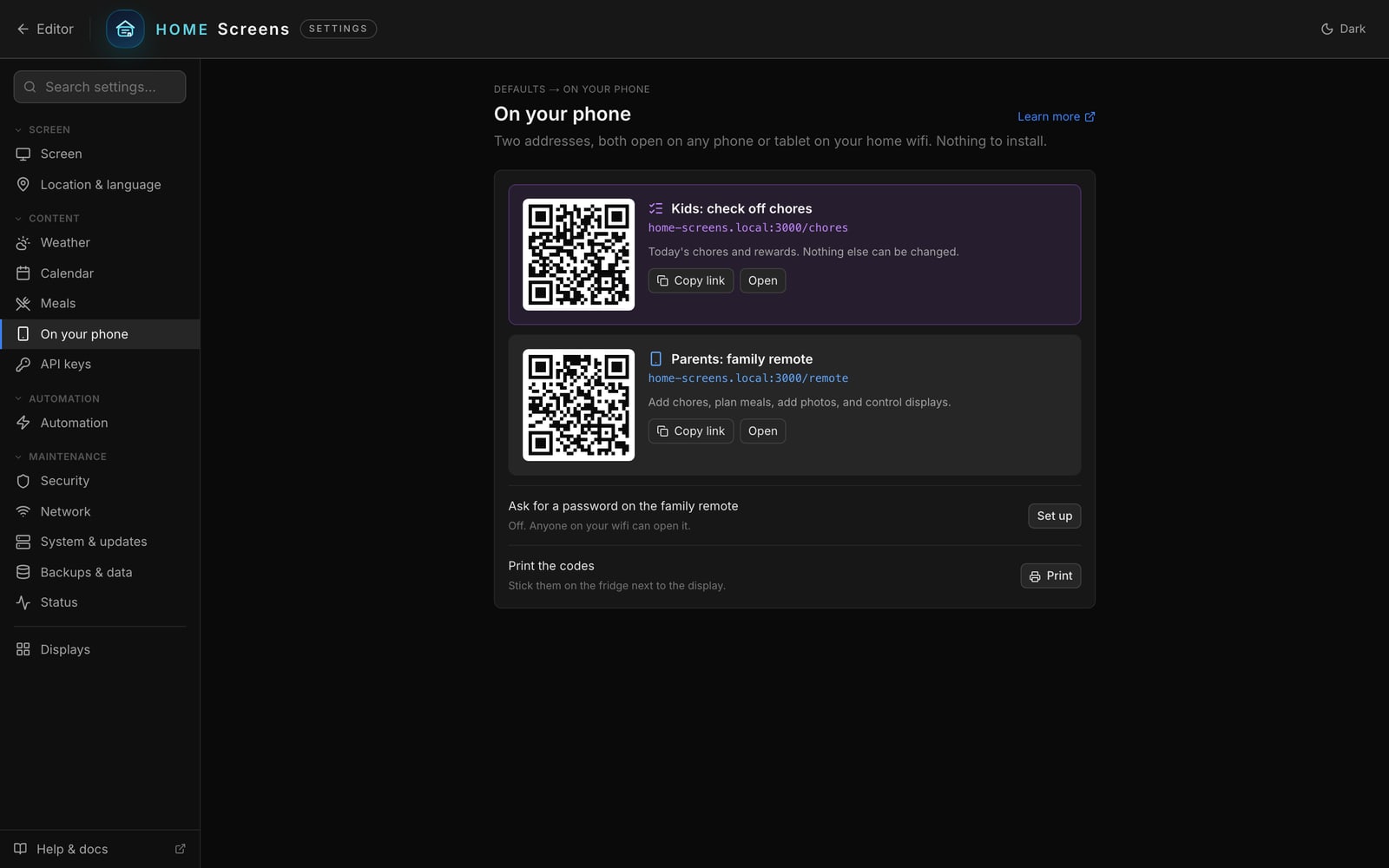
Task: Open the Weather settings page
Action: pyautogui.click(x=100, y=243)
